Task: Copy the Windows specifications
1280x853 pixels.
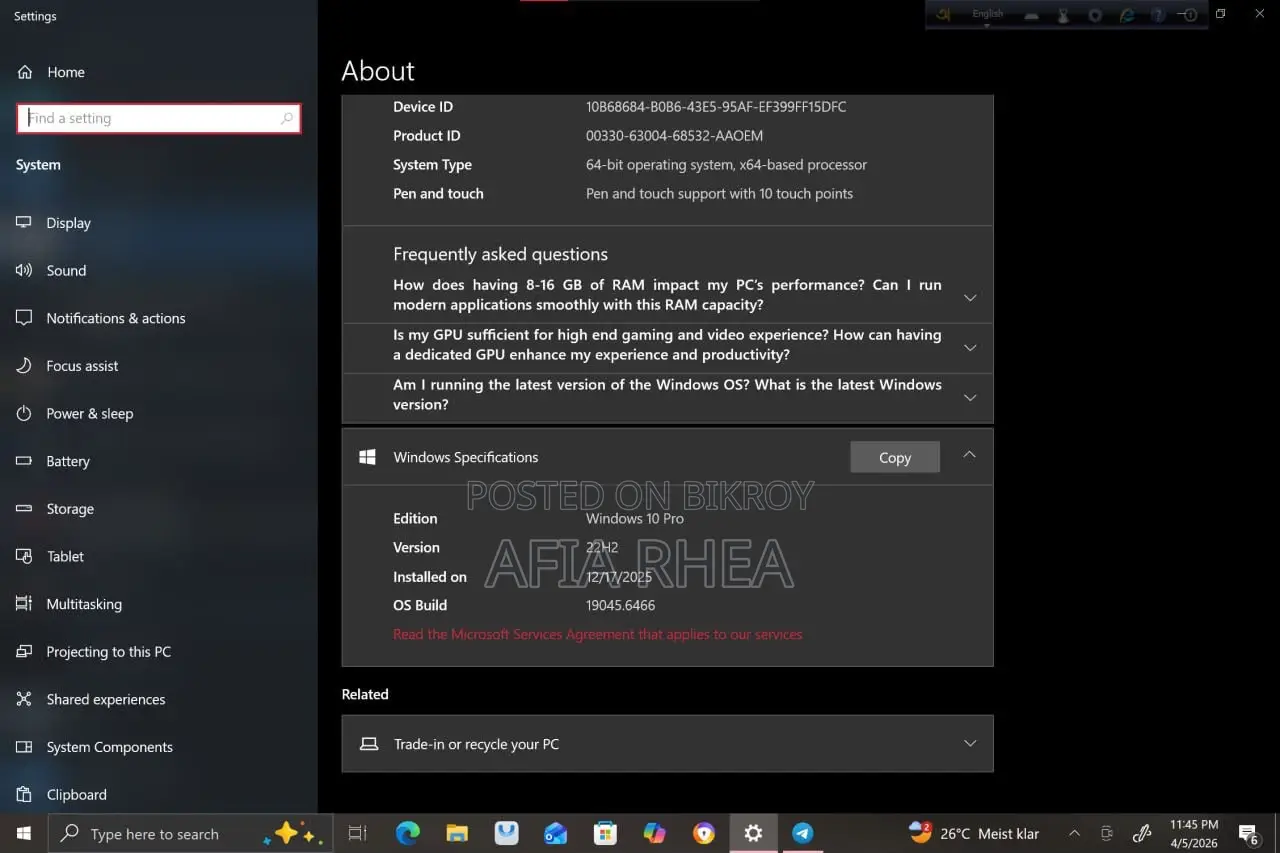Action: (895, 457)
